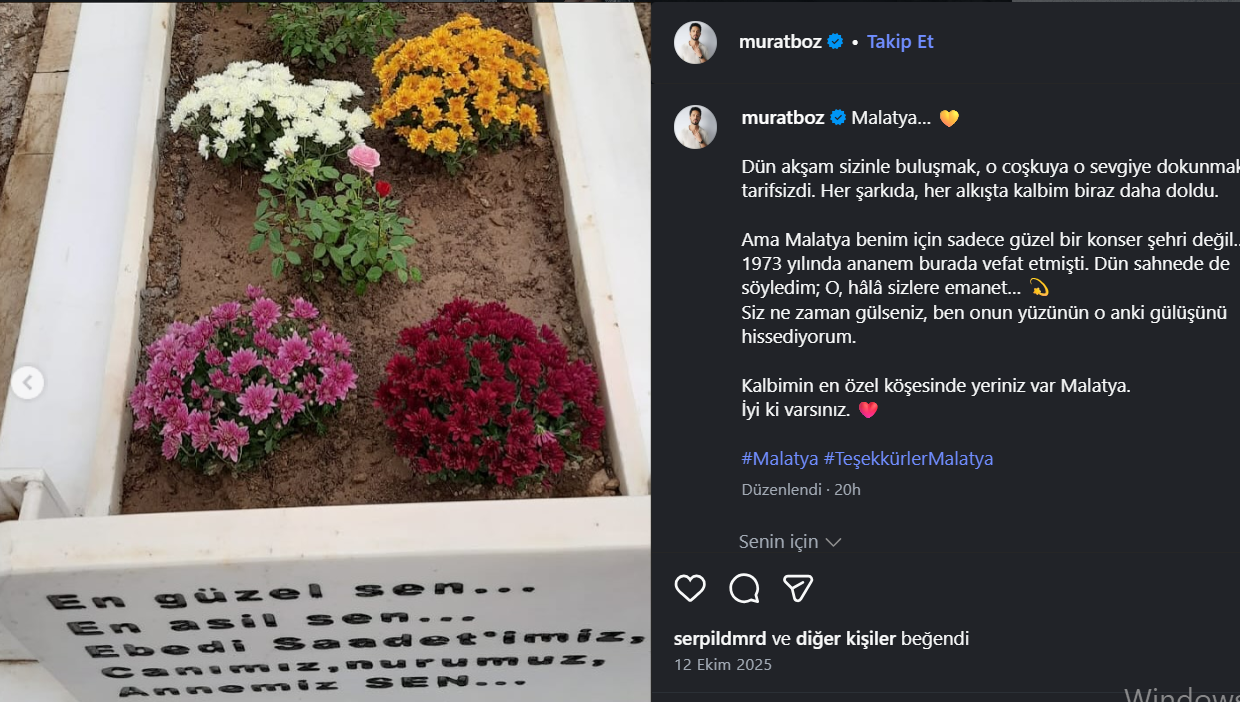This screenshot has height=702, width=1240.
Task: Share post with paper plane icon
Action: click(x=797, y=588)
